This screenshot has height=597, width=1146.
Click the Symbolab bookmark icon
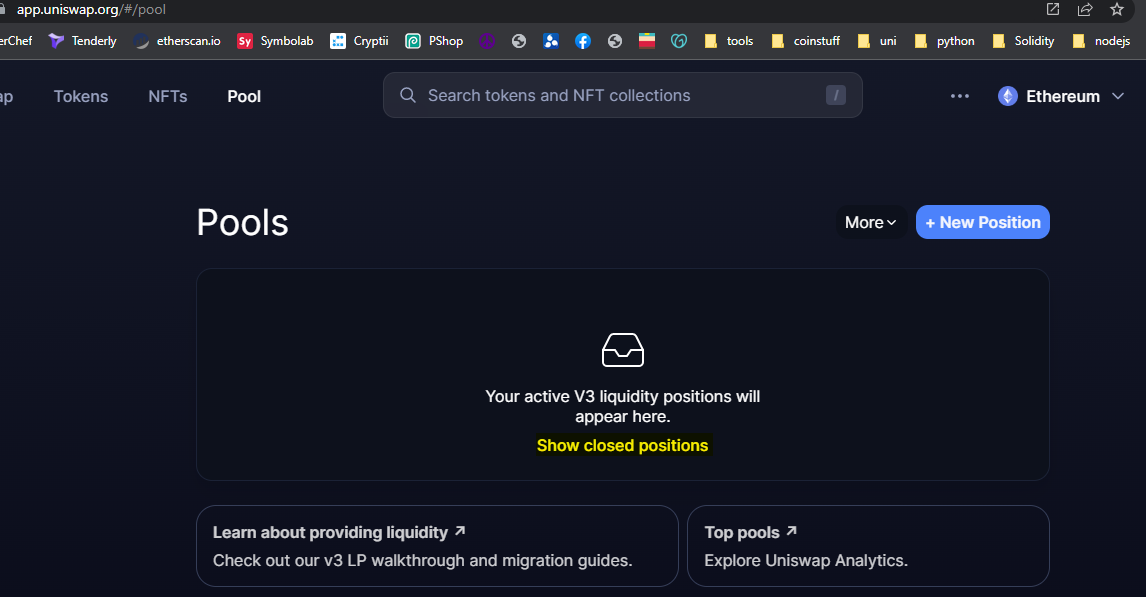[x=244, y=41]
